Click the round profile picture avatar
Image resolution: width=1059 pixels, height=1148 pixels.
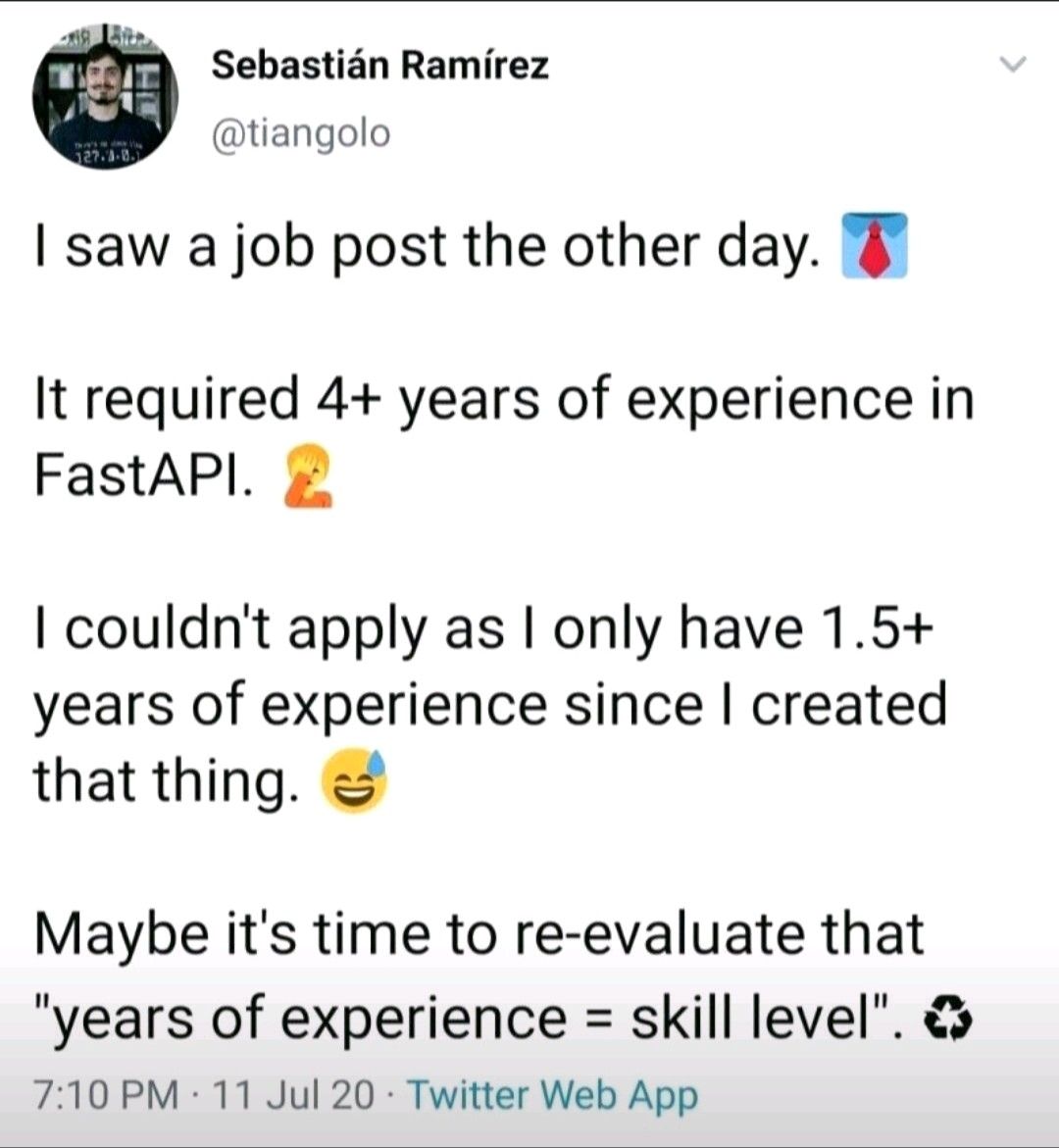pos(106,95)
